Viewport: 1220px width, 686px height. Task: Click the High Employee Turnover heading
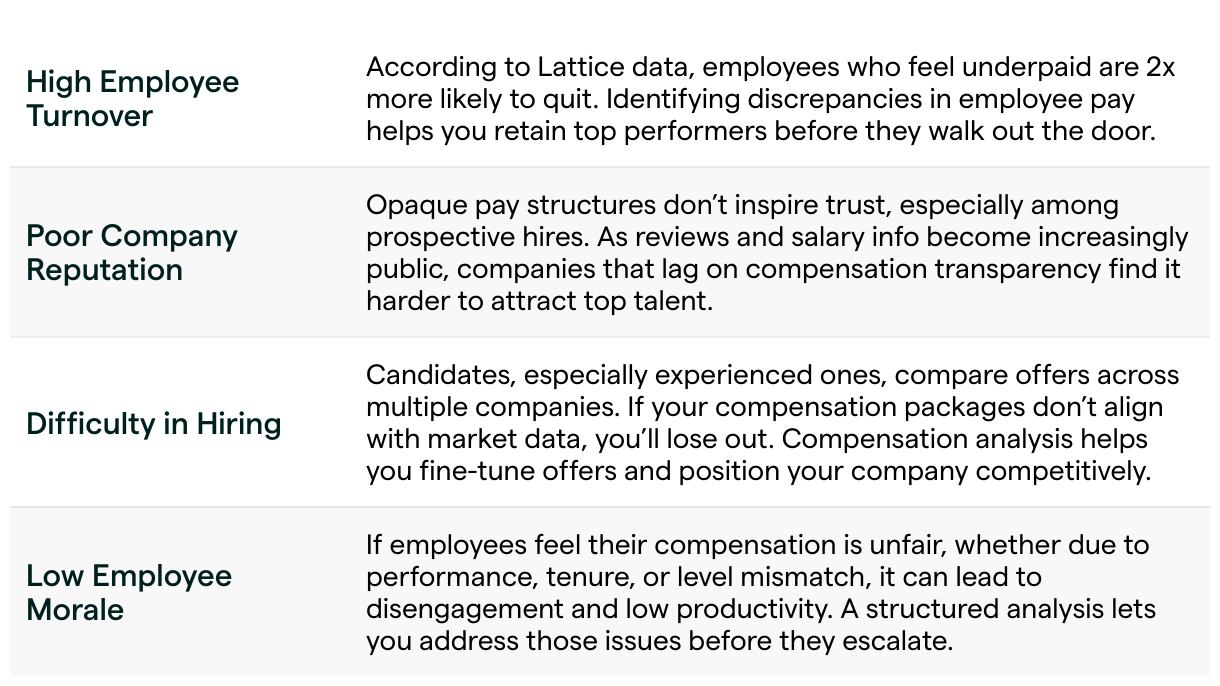[133, 98]
